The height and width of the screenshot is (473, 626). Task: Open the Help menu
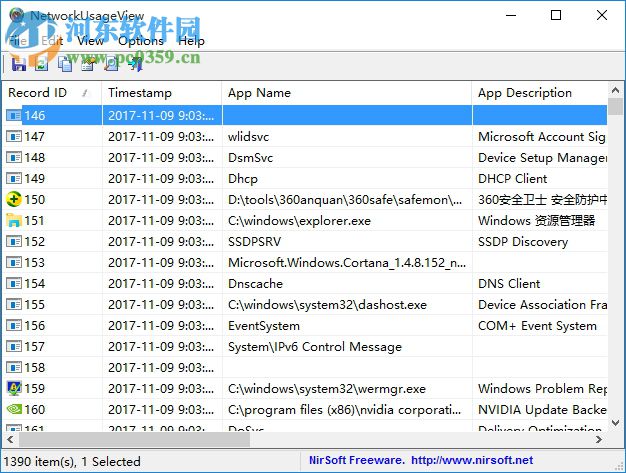191,40
